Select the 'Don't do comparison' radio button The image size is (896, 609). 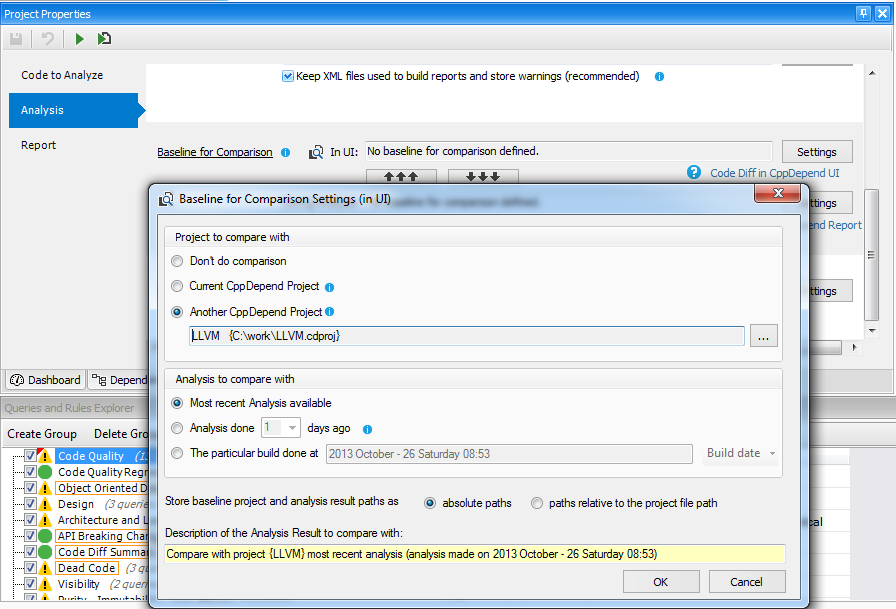pyautogui.click(x=177, y=261)
